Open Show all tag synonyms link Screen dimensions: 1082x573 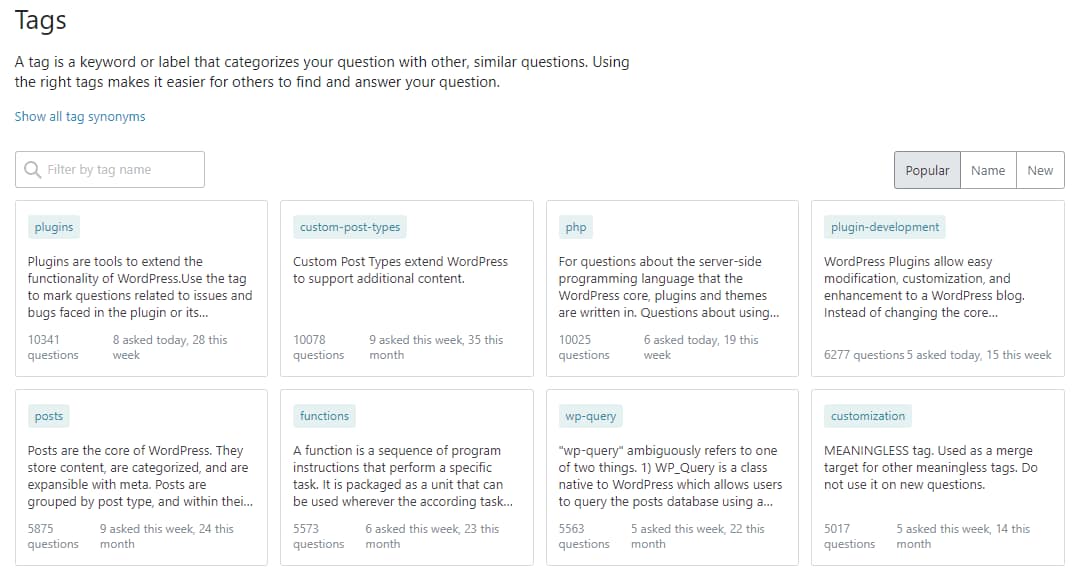pos(80,117)
